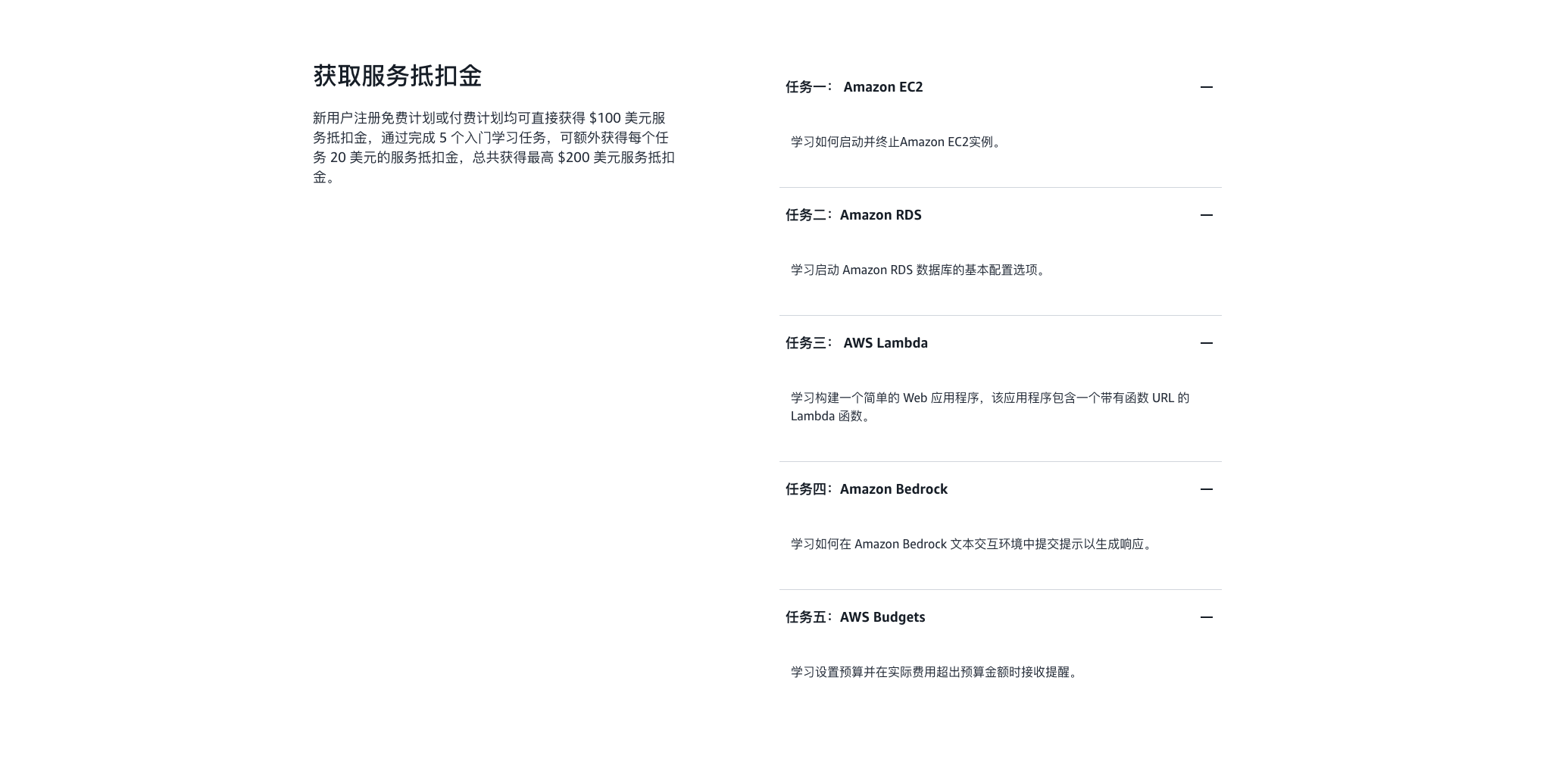Click the EC2 实例 launch description text
Image resolution: width=1568 pixels, height=774 pixels.
898,142
